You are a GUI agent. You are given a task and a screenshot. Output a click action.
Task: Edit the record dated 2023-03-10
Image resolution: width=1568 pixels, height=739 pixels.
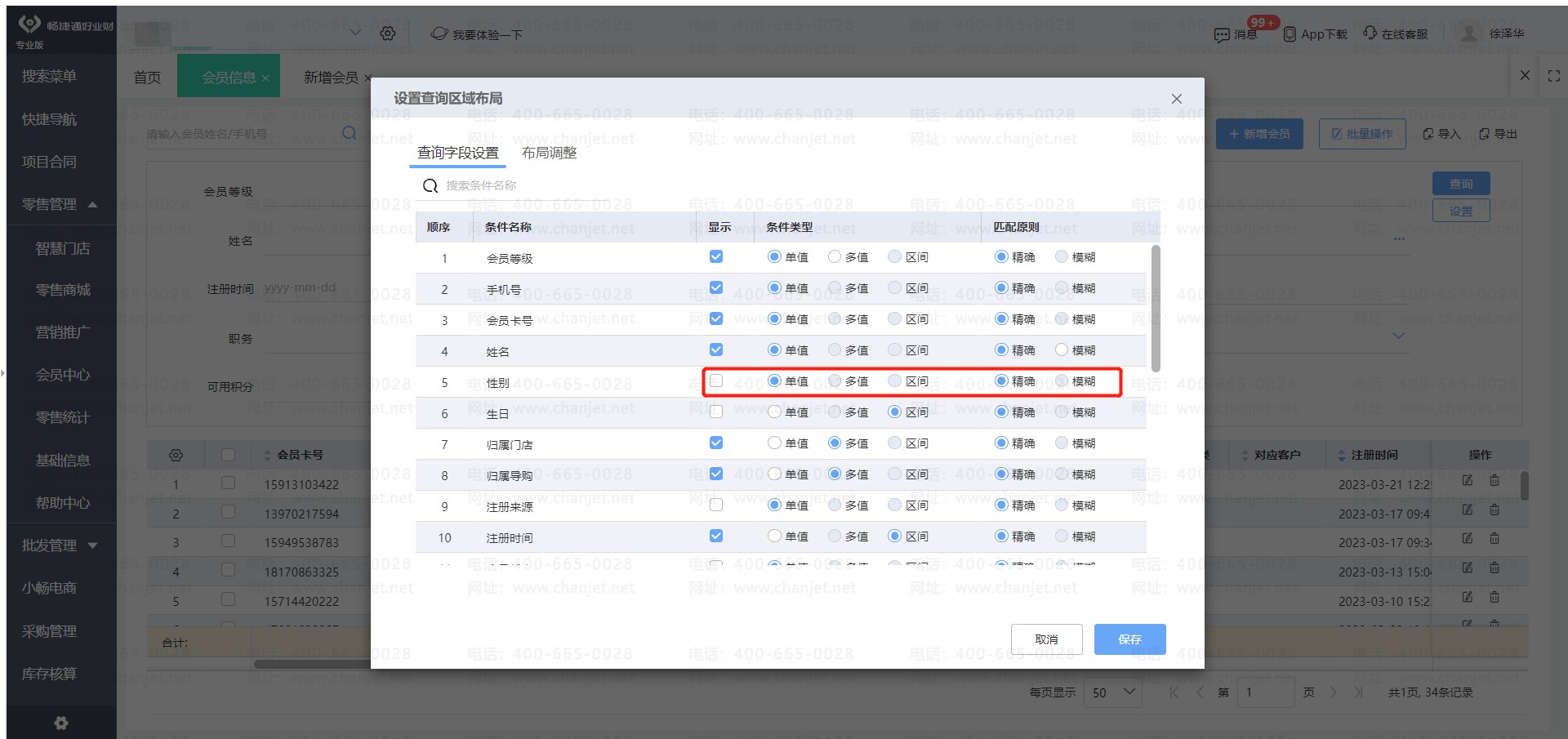pyautogui.click(x=1468, y=597)
